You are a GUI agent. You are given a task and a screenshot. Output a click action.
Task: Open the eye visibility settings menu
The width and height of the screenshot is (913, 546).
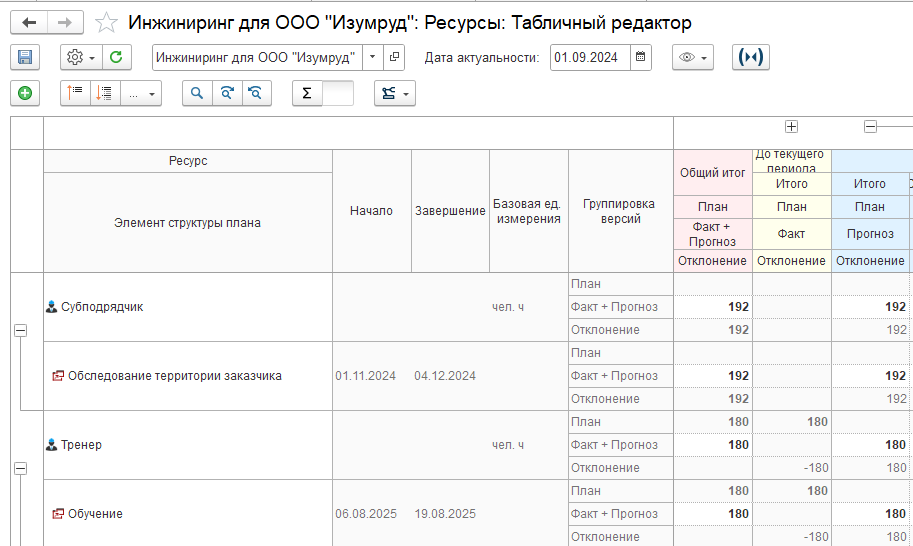[x=692, y=58]
